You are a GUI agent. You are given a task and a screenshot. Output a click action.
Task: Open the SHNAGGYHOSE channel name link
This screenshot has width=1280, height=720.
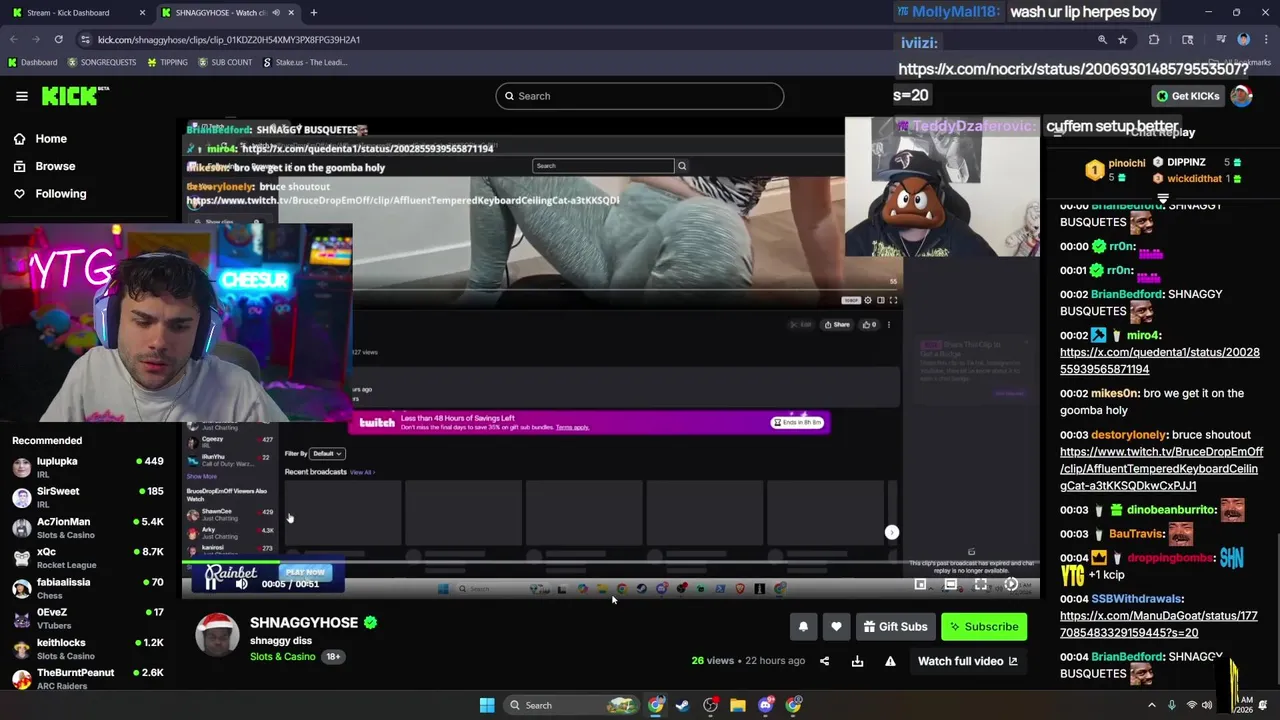304,622
